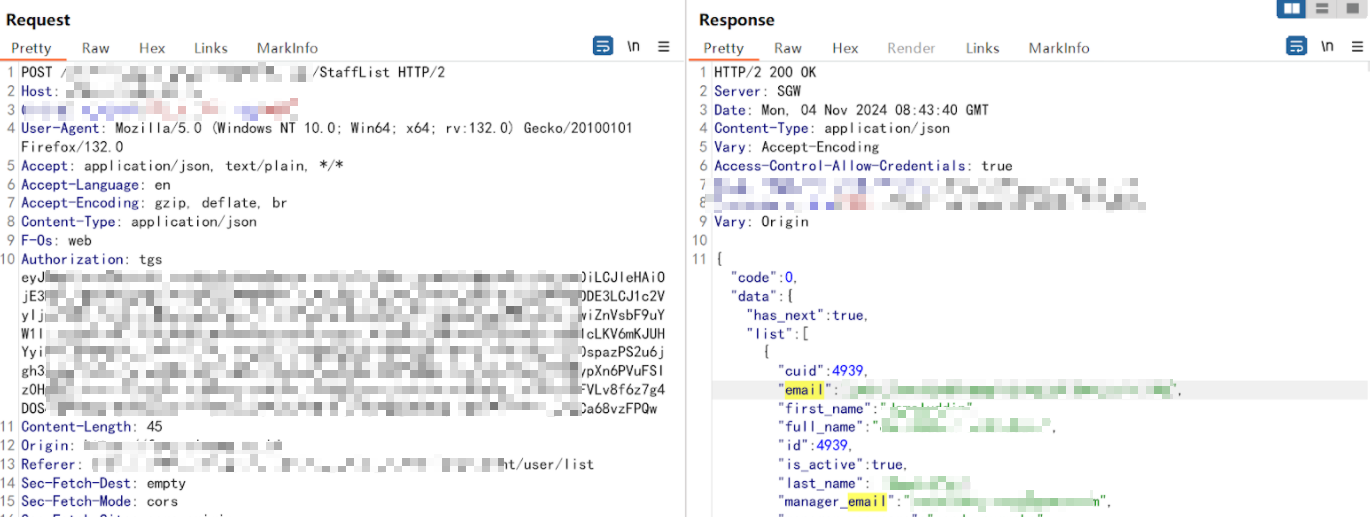Open the Hex tab in Request
This screenshot has height=517, width=1370.
pos(152,48)
